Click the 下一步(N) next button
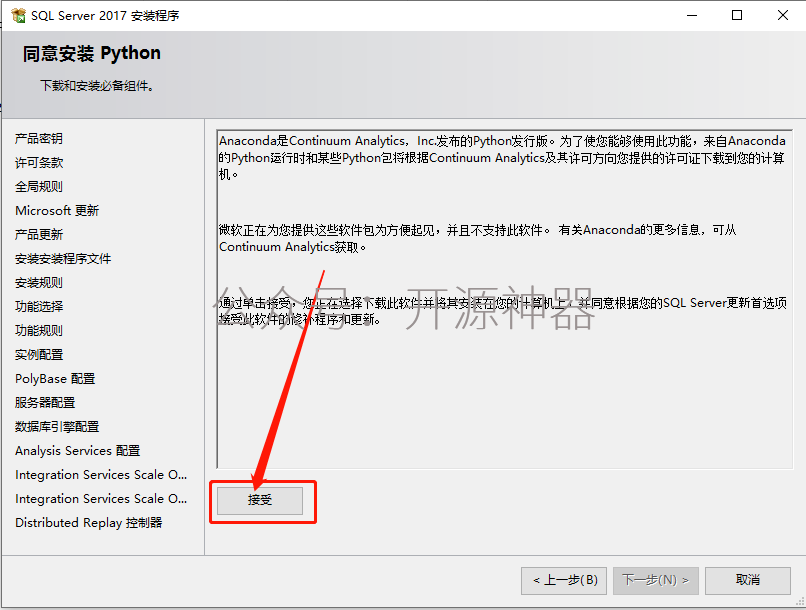The image size is (806, 610). 655,581
